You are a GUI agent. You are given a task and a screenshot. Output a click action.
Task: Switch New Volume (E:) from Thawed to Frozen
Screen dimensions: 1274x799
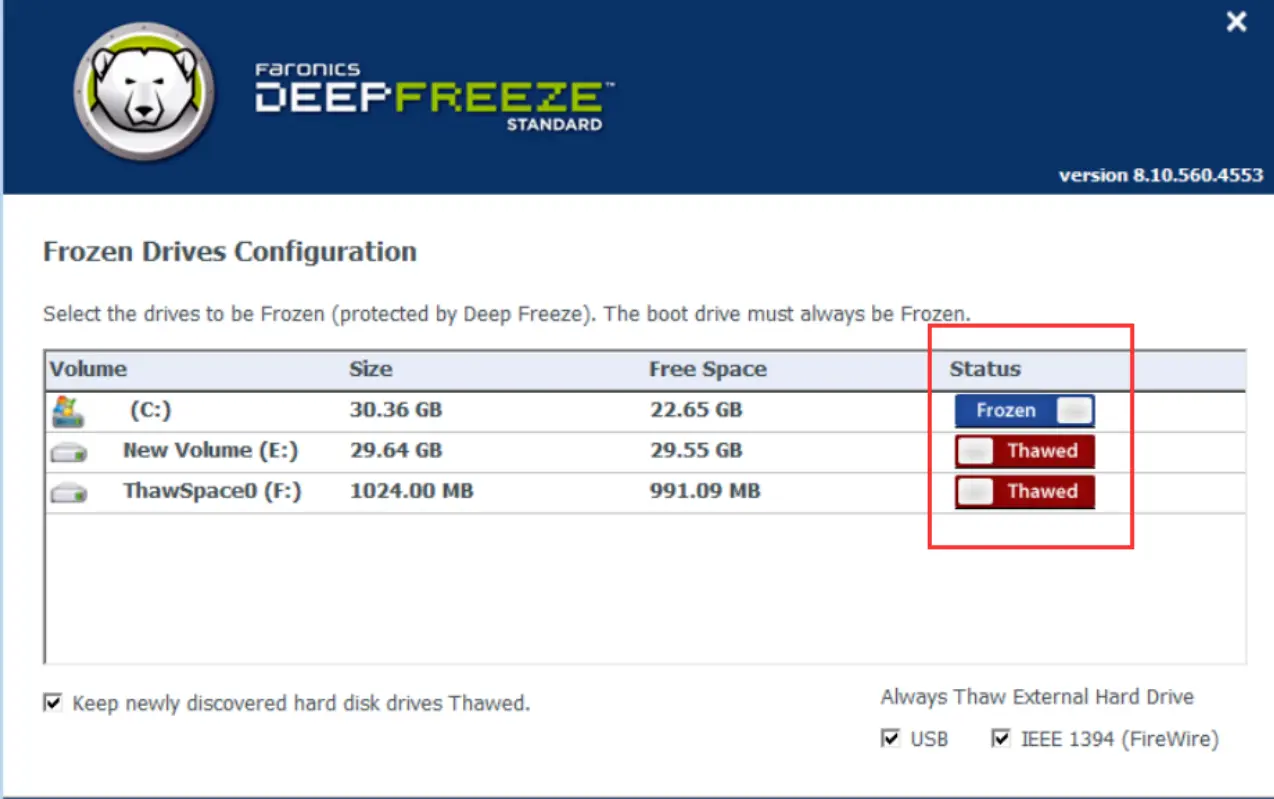click(x=1024, y=451)
